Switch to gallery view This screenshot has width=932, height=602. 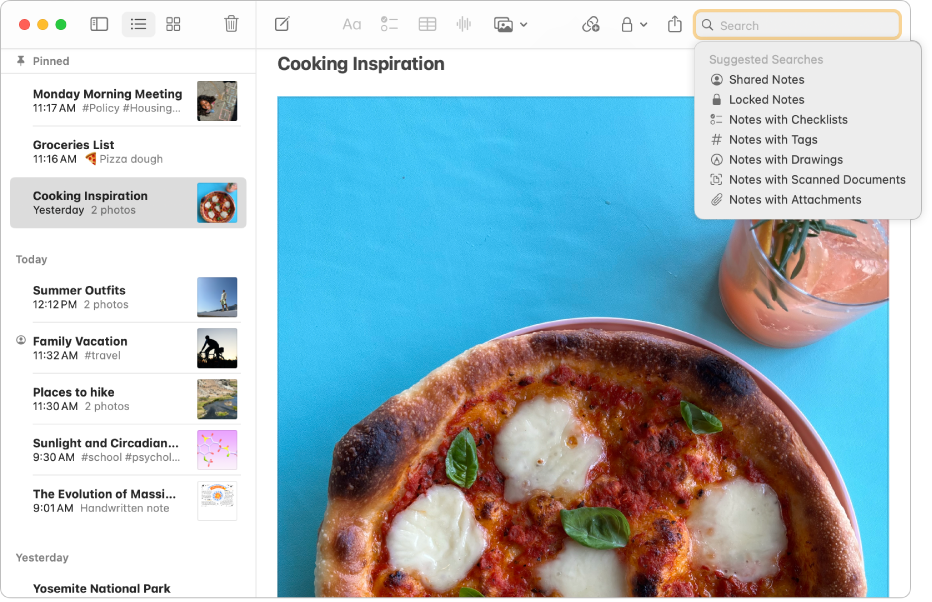[173, 24]
